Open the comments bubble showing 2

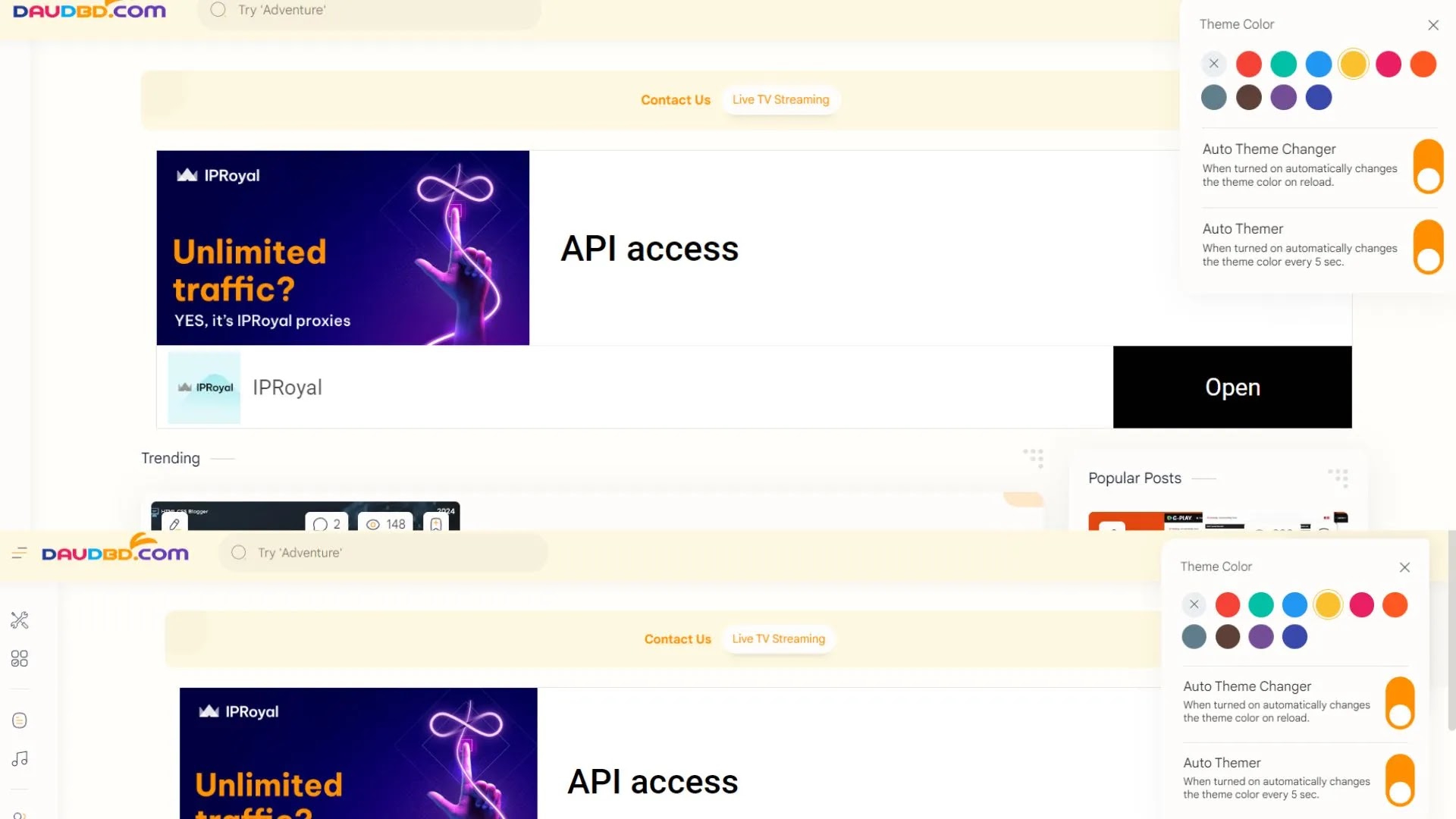327,524
